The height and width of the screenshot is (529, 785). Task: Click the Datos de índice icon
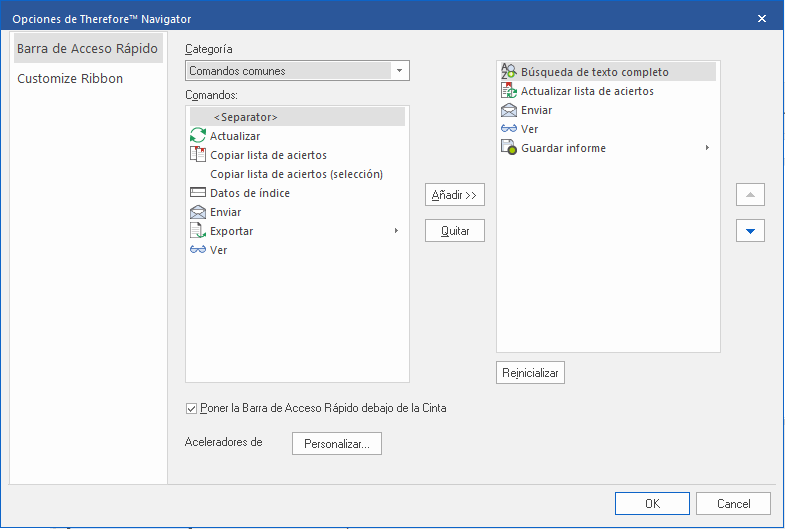(x=198, y=192)
